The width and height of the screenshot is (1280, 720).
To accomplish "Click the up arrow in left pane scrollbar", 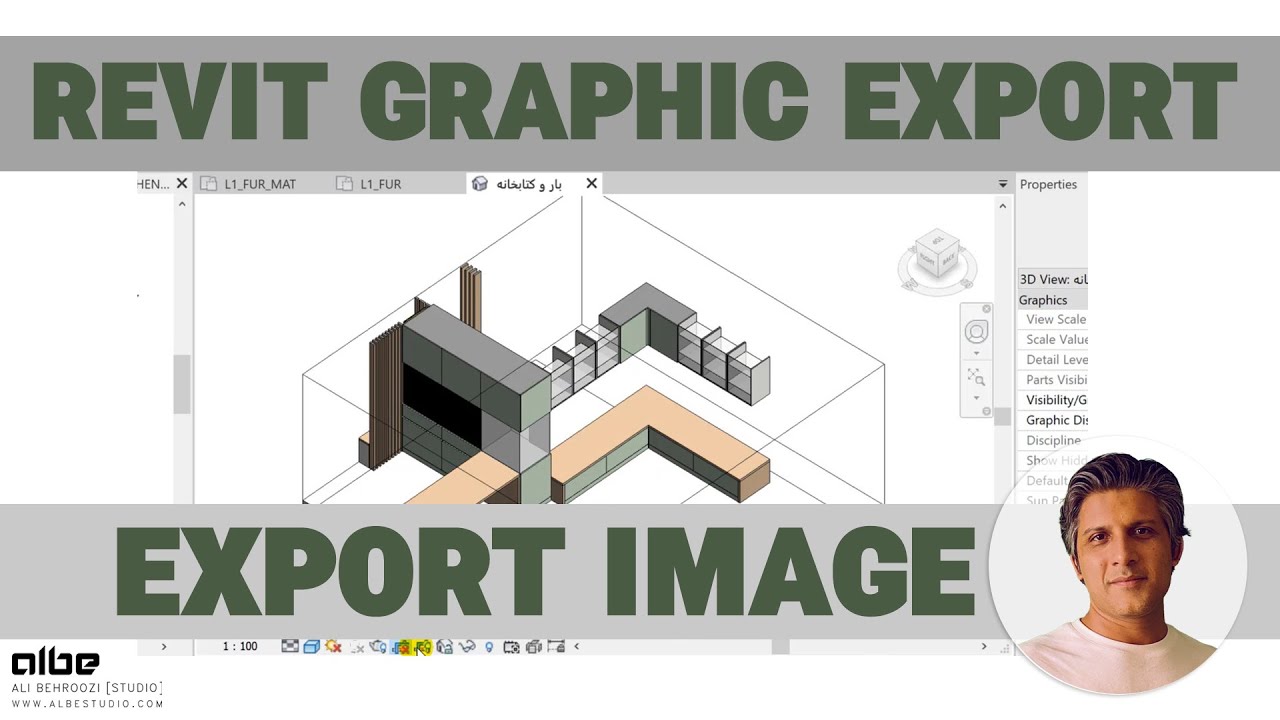I will (x=182, y=204).
